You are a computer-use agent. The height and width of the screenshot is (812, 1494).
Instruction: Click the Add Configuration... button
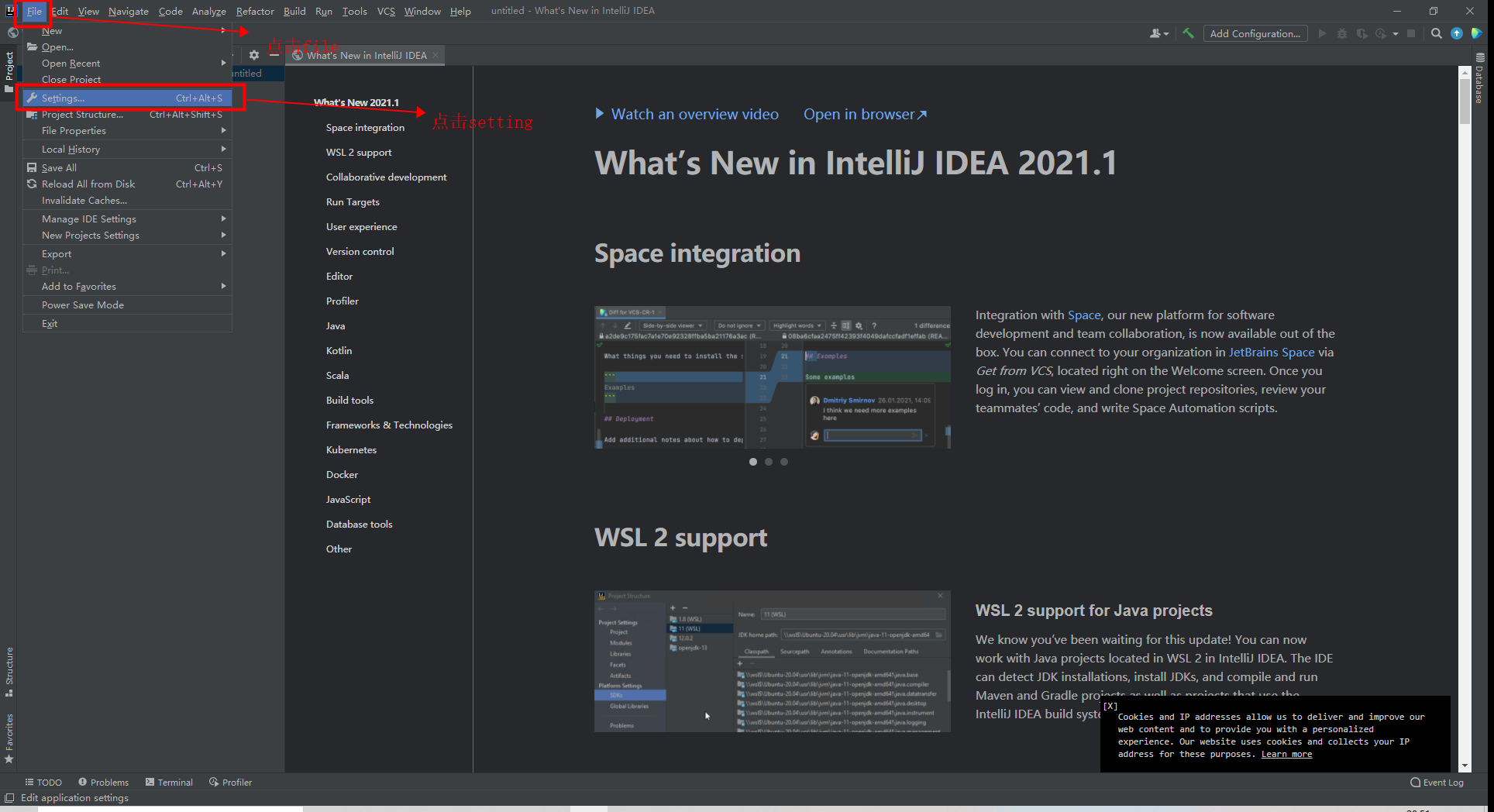(x=1255, y=33)
